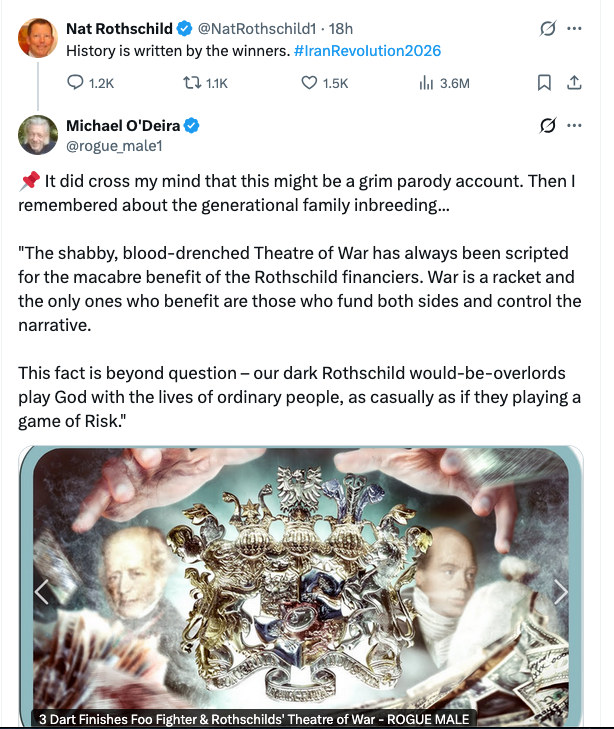Bookmark Nat Rothschild's post
The image size is (614, 729).
pos(544,84)
